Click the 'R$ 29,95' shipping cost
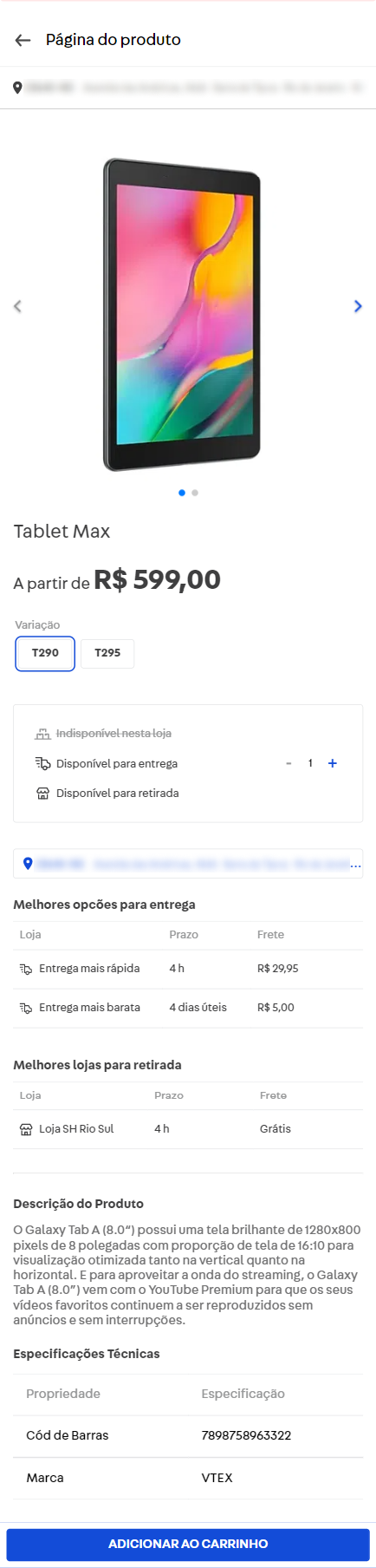 [277, 969]
